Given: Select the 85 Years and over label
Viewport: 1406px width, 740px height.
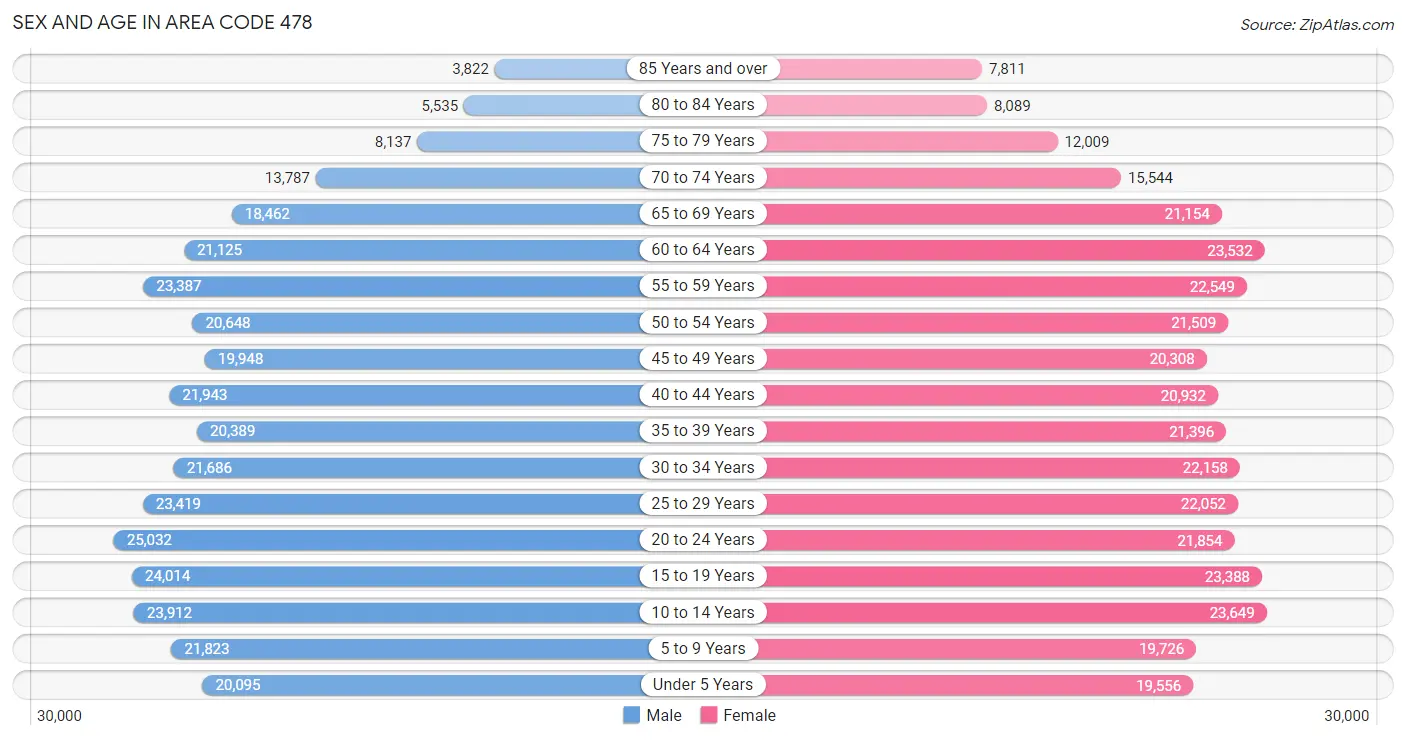Looking at the screenshot, I should click(x=703, y=68).
